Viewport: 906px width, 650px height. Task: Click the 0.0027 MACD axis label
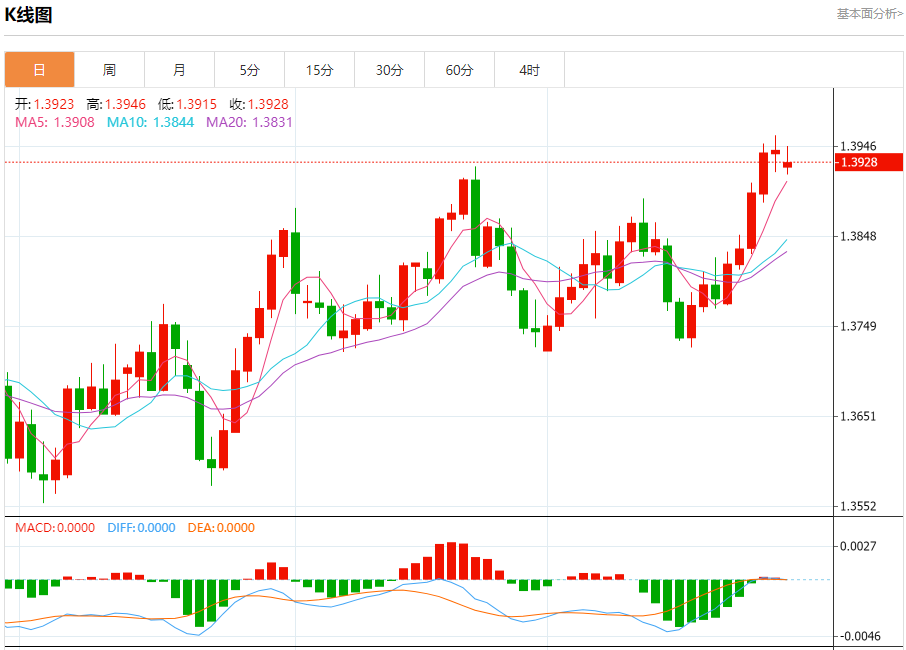(x=857, y=546)
